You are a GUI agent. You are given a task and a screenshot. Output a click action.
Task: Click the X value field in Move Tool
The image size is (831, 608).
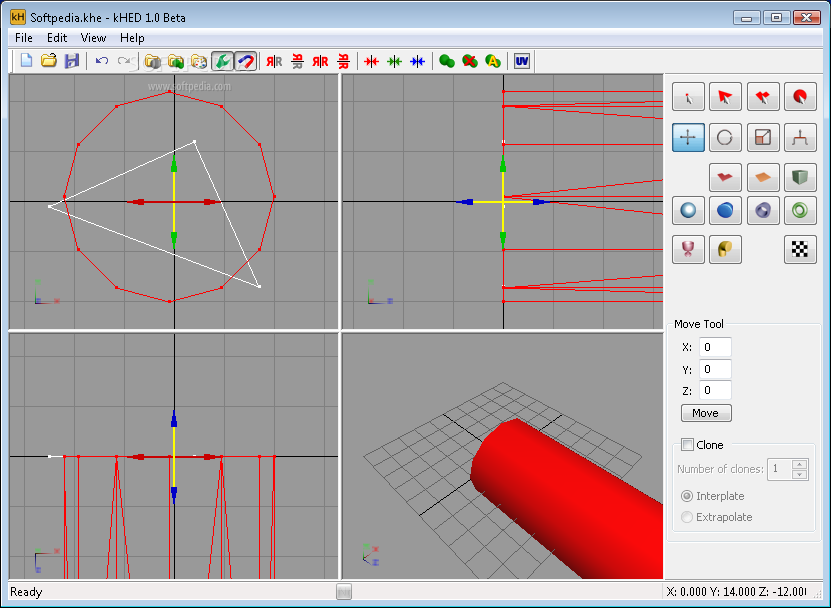click(x=715, y=347)
